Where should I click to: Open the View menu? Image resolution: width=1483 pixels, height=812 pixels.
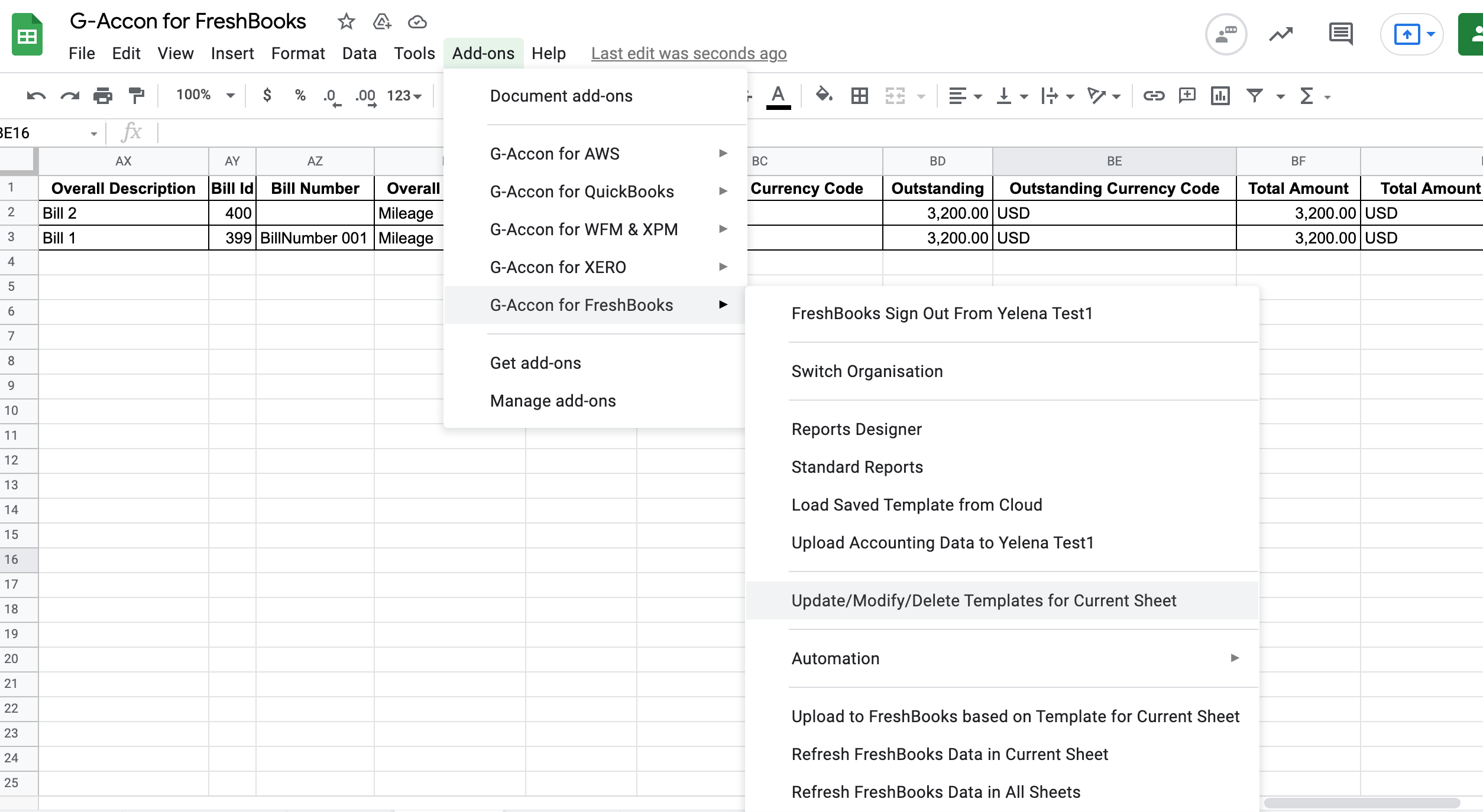pos(175,54)
